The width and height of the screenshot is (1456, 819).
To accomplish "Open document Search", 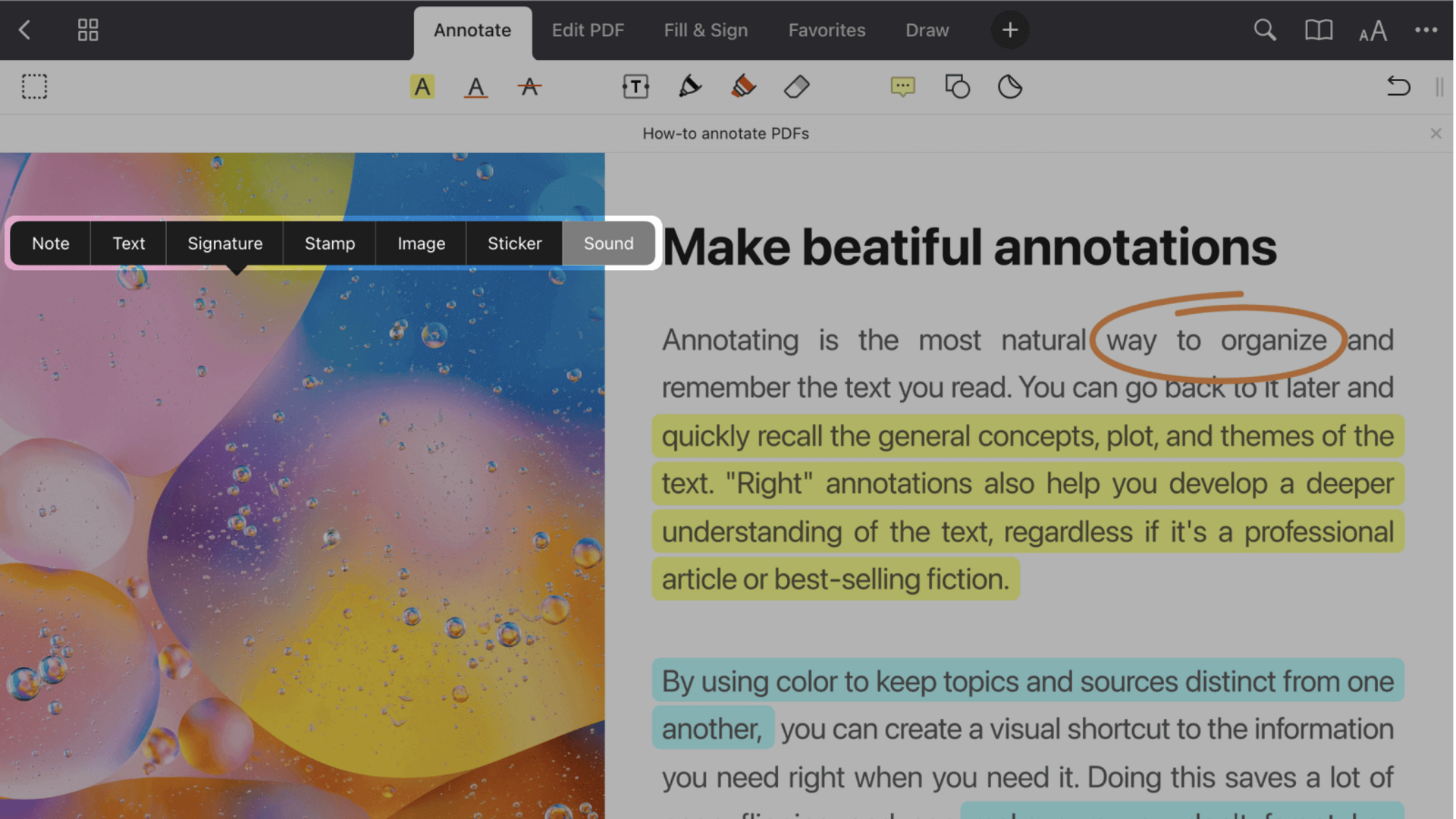I will pyautogui.click(x=1265, y=30).
